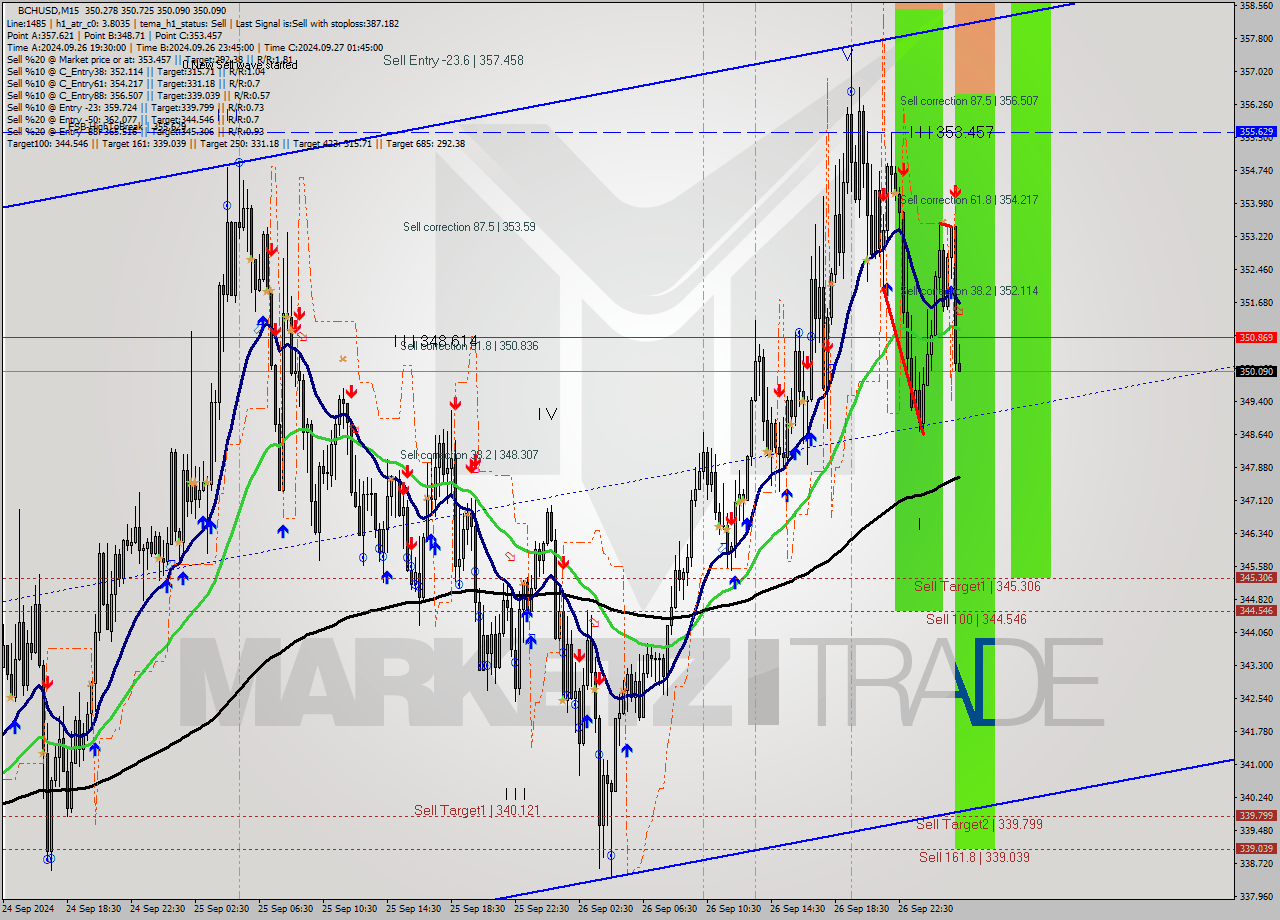
Task: Click the red 345.306 price axis tag
Action: (x=1256, y=578)
